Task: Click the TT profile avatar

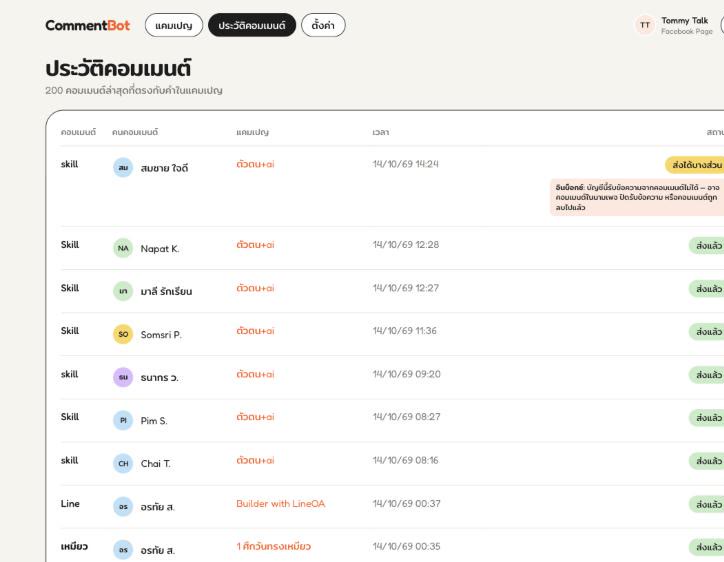Action: tap(645, 25)
